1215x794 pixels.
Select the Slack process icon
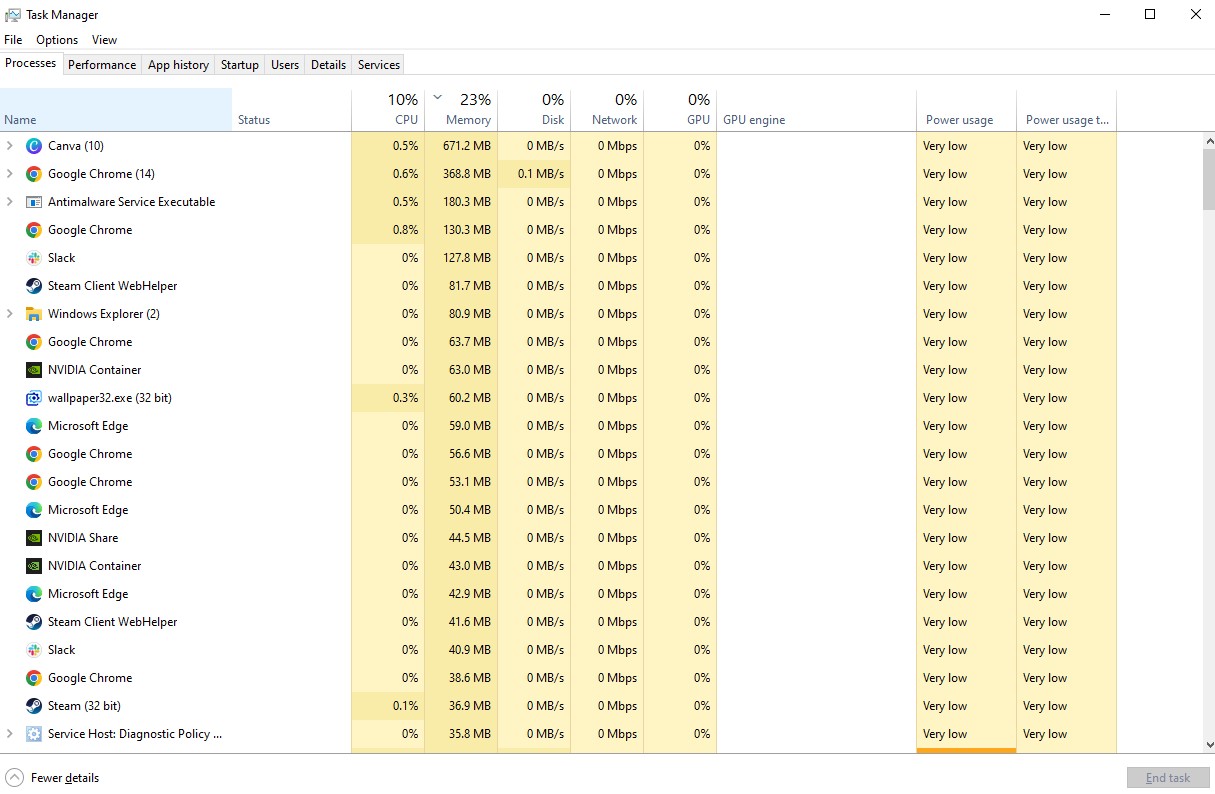(x=33, y=257)
